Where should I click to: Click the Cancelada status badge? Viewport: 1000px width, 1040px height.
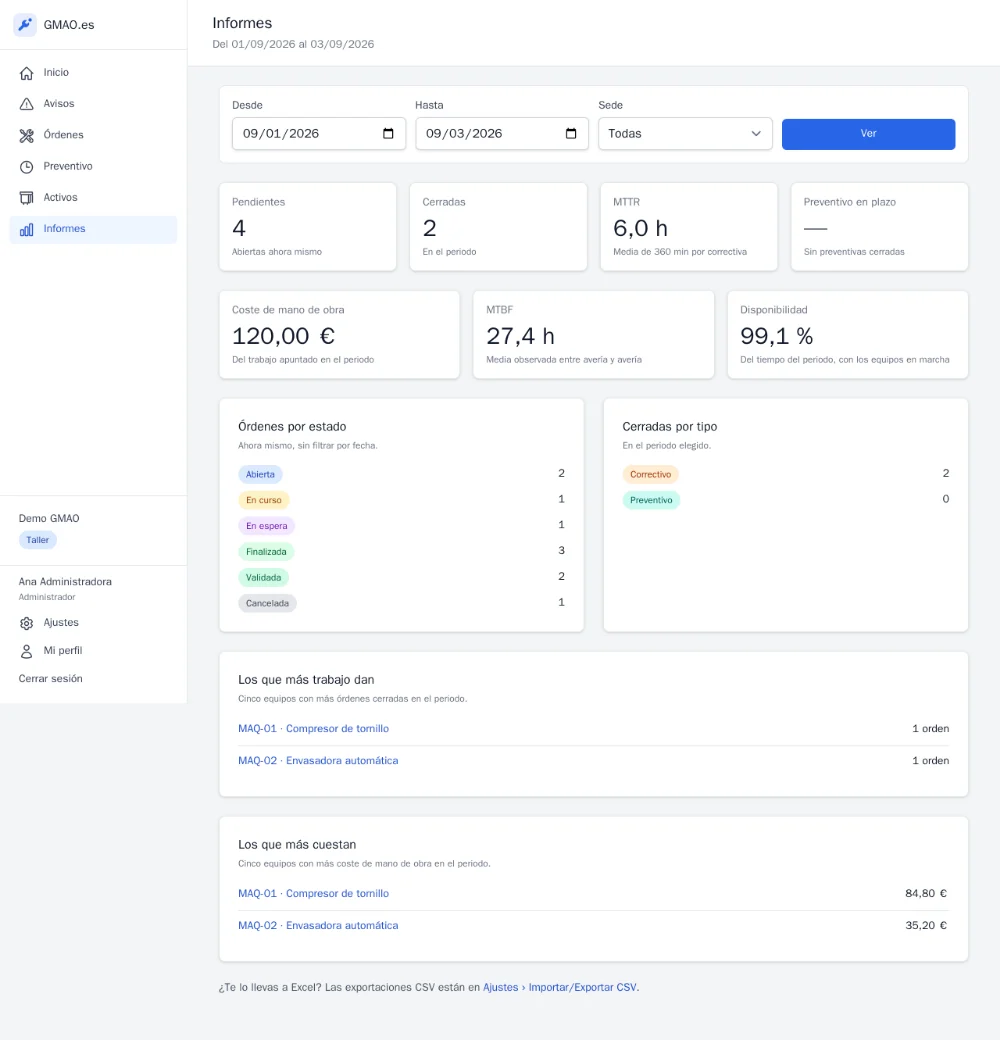click(267, 604)
